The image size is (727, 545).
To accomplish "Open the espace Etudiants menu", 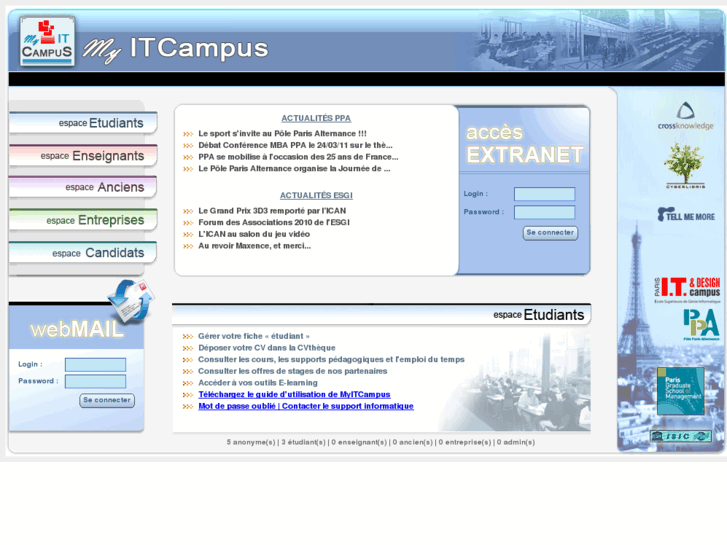I will 83,123.
